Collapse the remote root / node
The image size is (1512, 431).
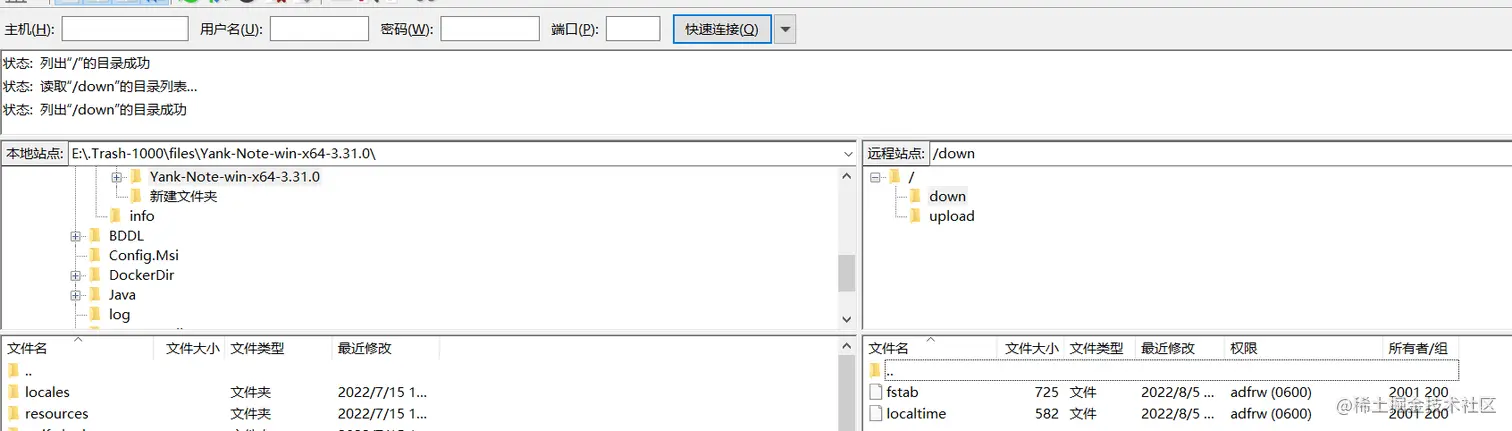click(876, 177)
